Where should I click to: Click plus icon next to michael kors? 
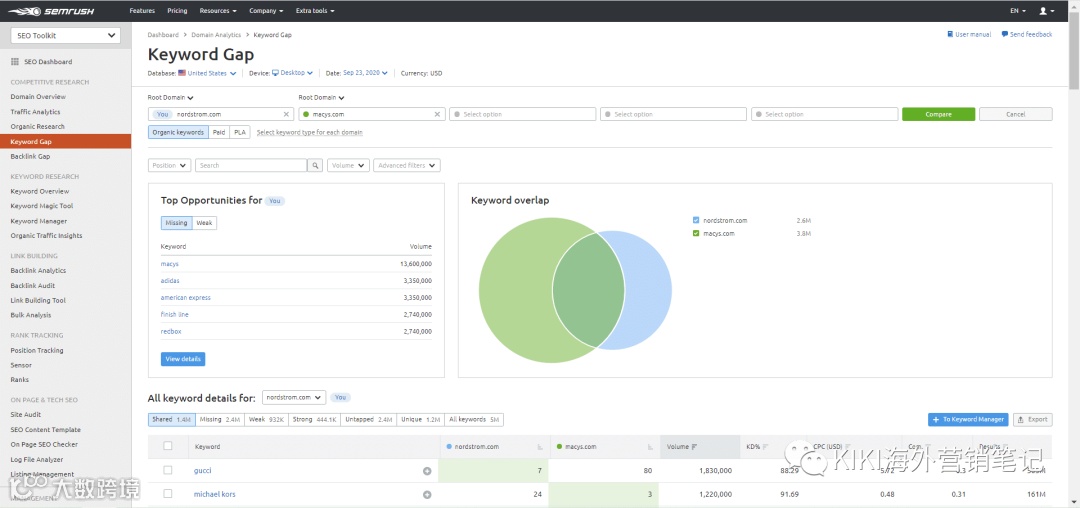click(x=427, y=494)
